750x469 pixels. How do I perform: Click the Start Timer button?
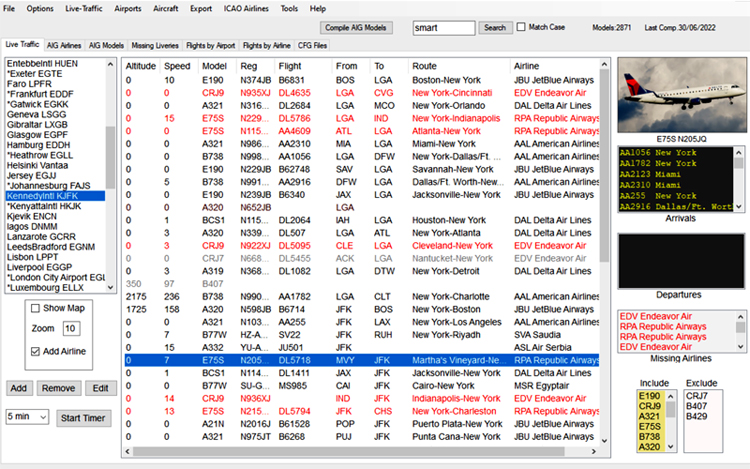(x=83, y=418)
